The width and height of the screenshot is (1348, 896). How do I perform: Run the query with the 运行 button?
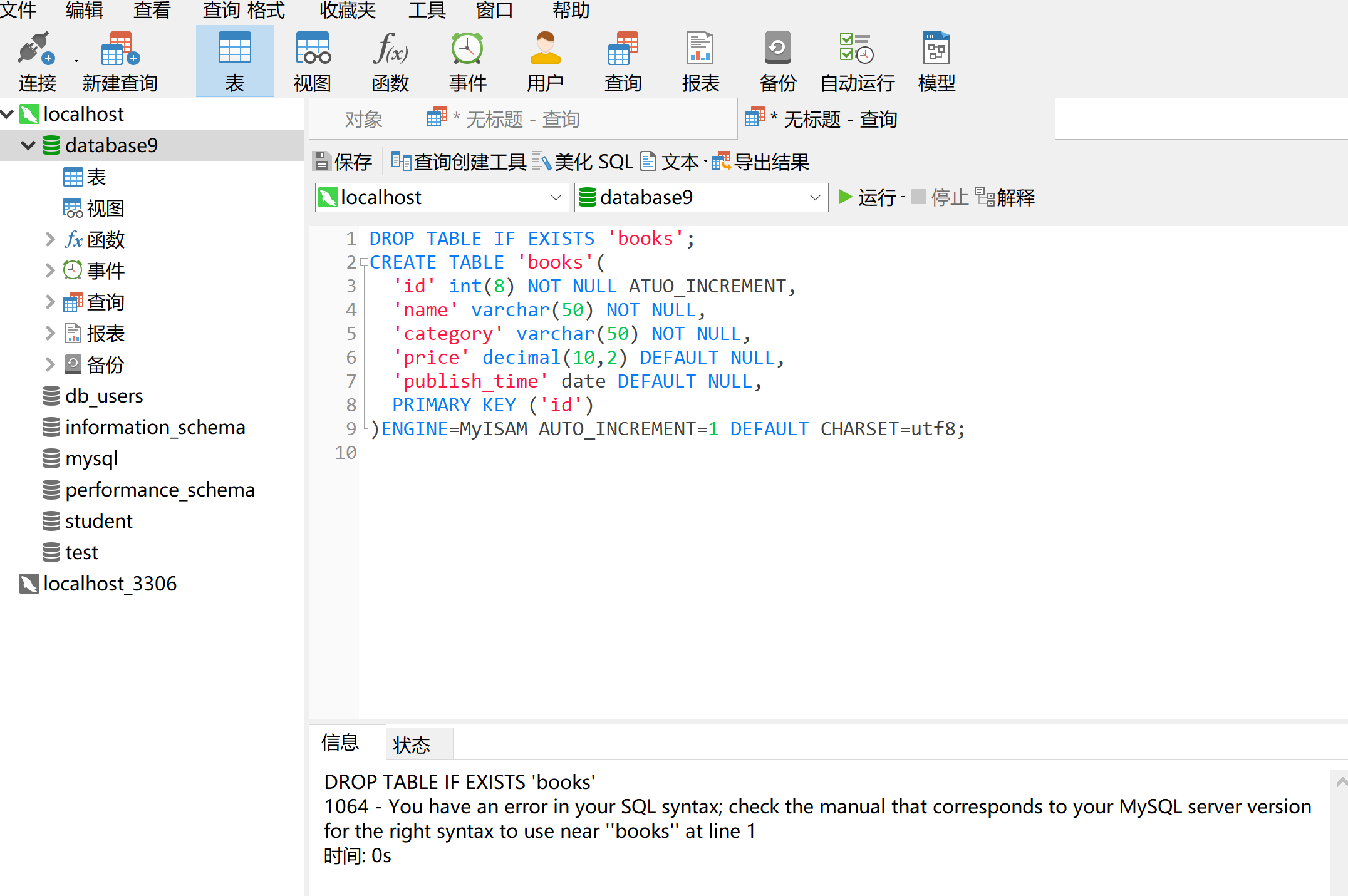coord(868,198)
